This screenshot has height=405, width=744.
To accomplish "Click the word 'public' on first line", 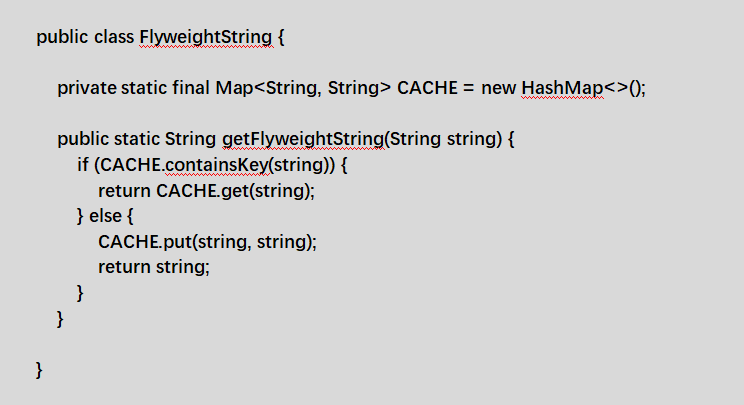I will 62,37.
